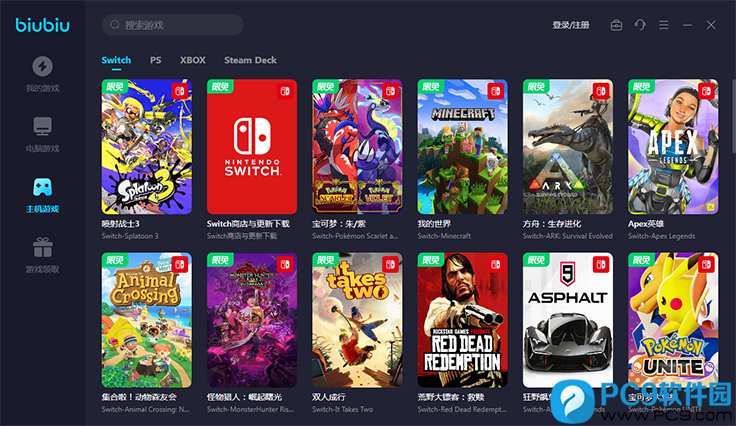Click the vertical scrollbar on right edge

click(734, 116)
